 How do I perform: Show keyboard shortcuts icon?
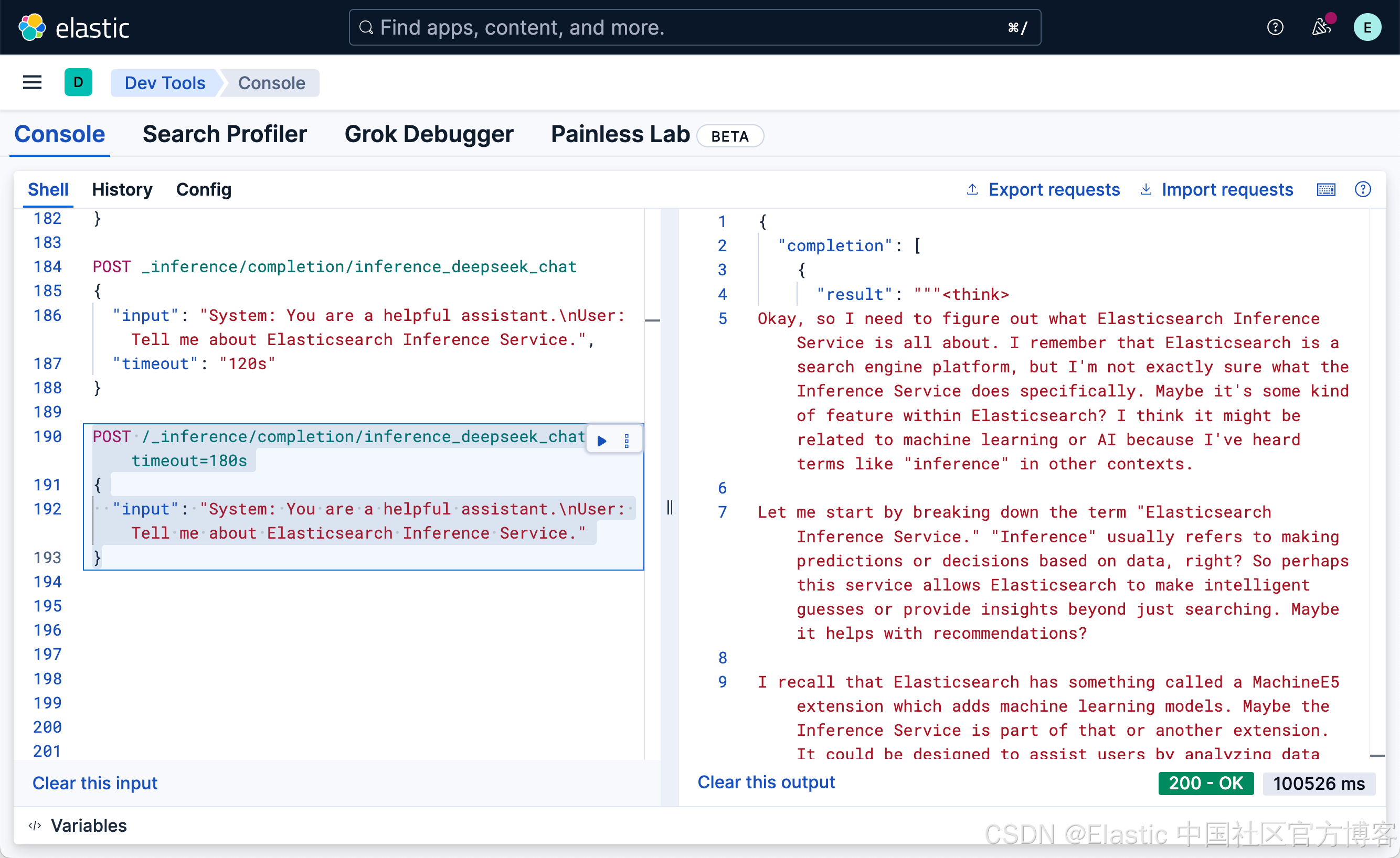1325,190
